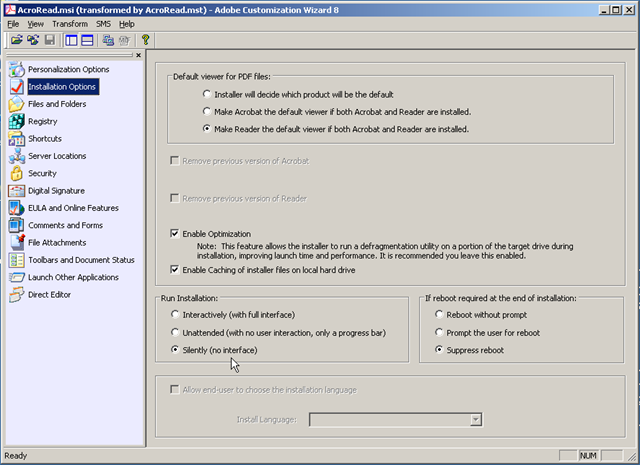640x465 pixels.
Task: Open Toolbars and Document Status label
Action: point(81,260)
